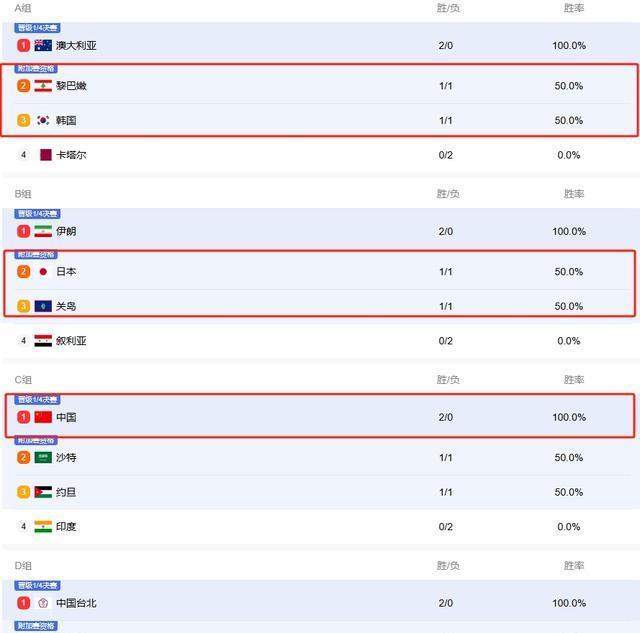
Task: Click the Saudi Arabia flag icon
Action: (x=43, y=457)
